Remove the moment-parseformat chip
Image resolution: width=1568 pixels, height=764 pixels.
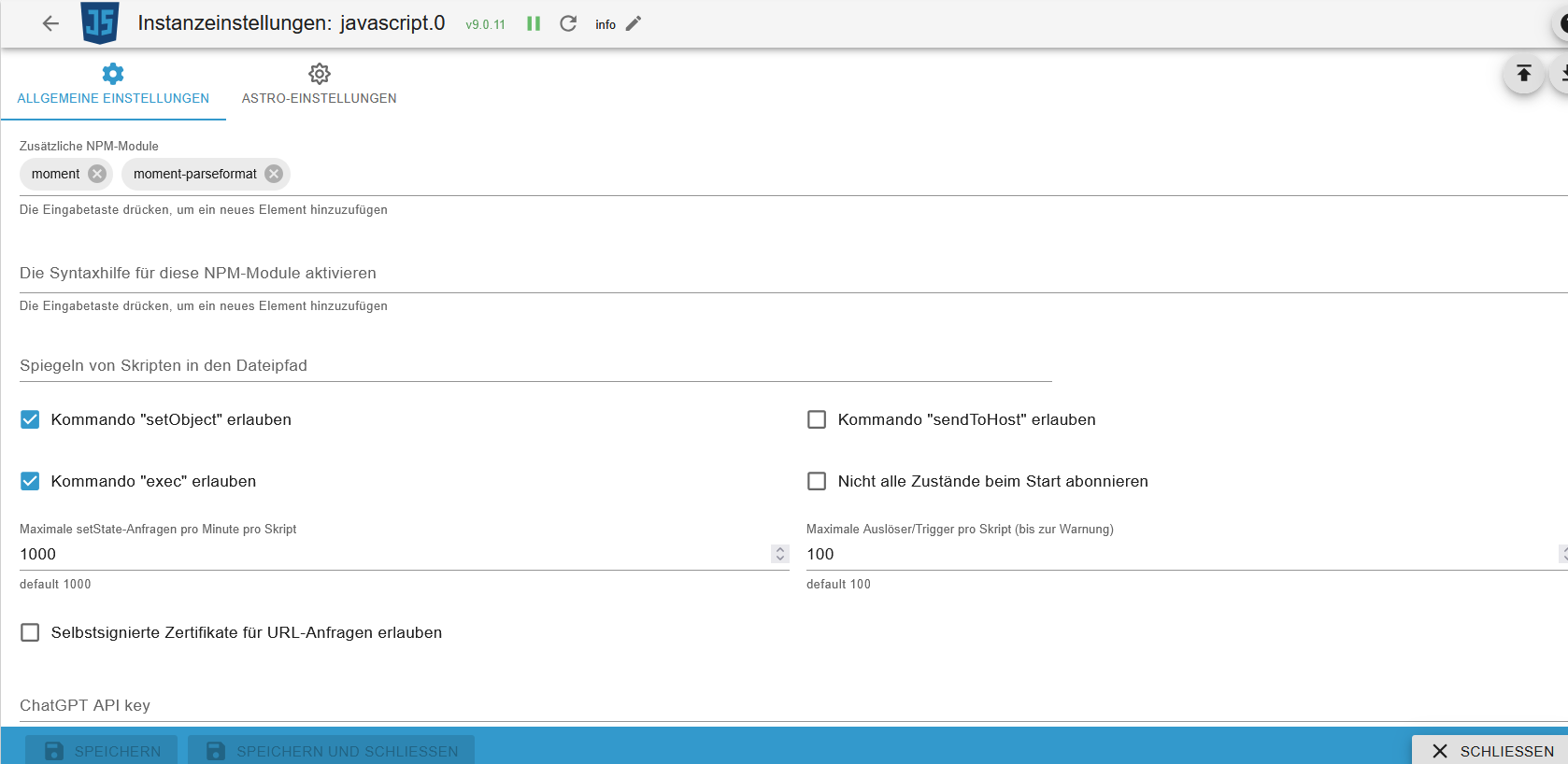point(274,174)
